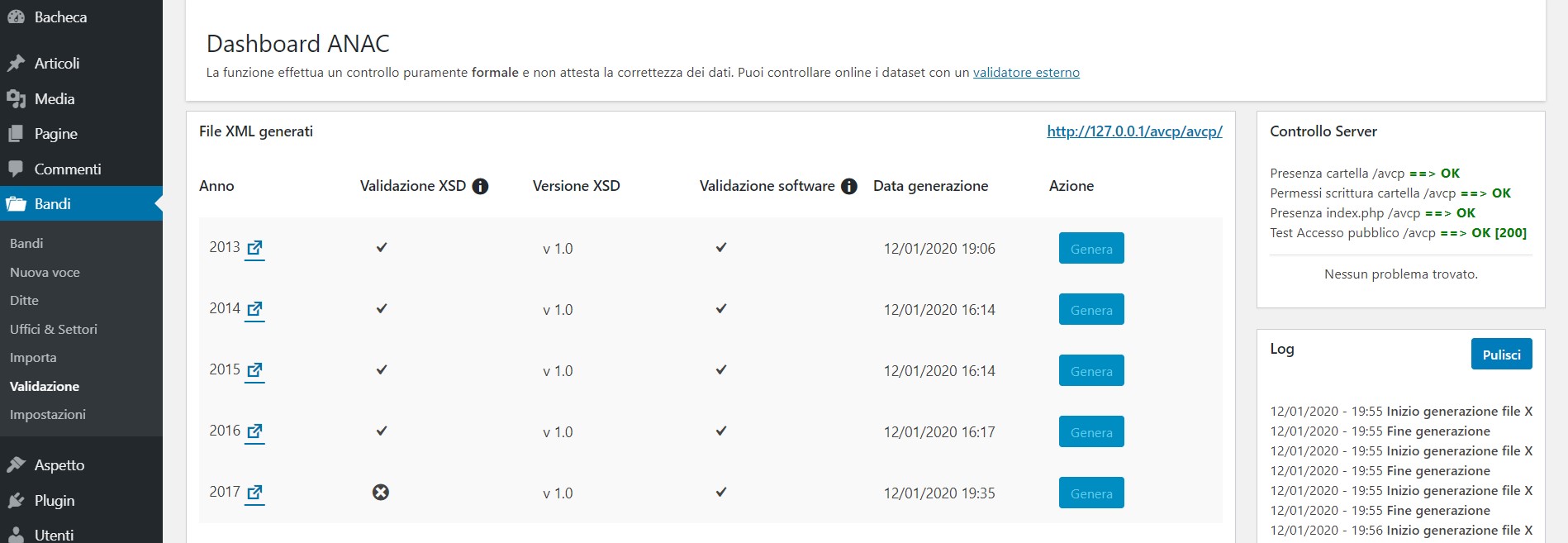Select the Validazione submenu item
The image size is (1568, 543).
45,386
